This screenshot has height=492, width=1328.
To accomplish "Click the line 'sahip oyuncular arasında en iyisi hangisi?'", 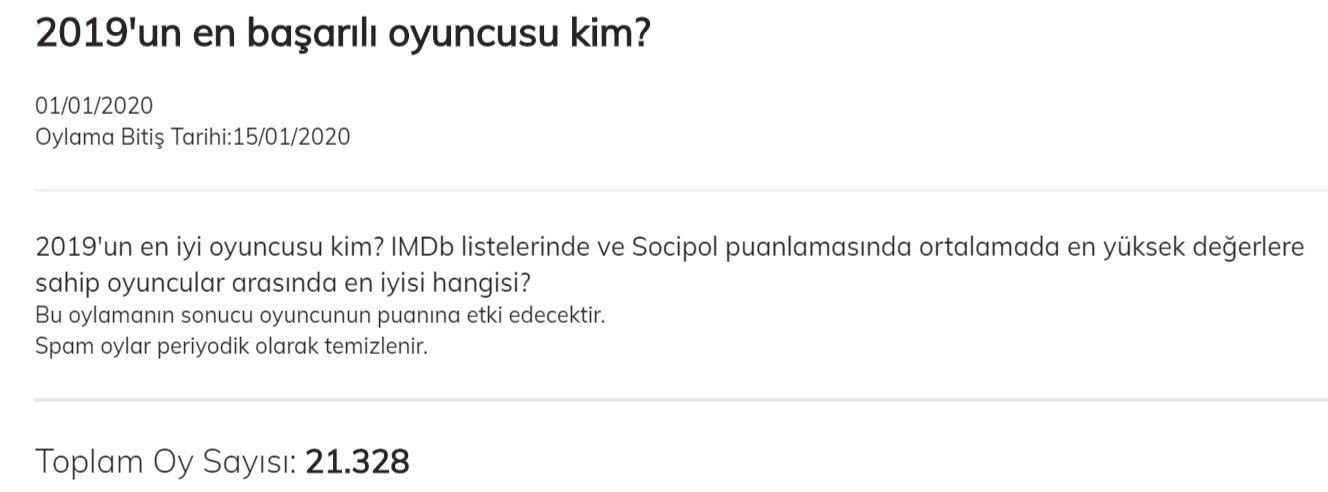I will point(282,281).
